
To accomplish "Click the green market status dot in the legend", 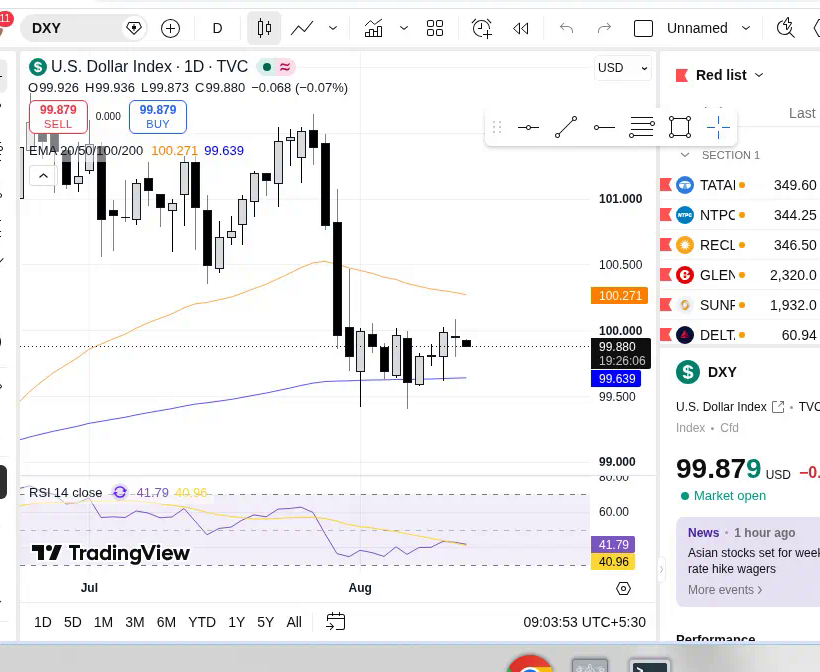I will click(267, 67).
